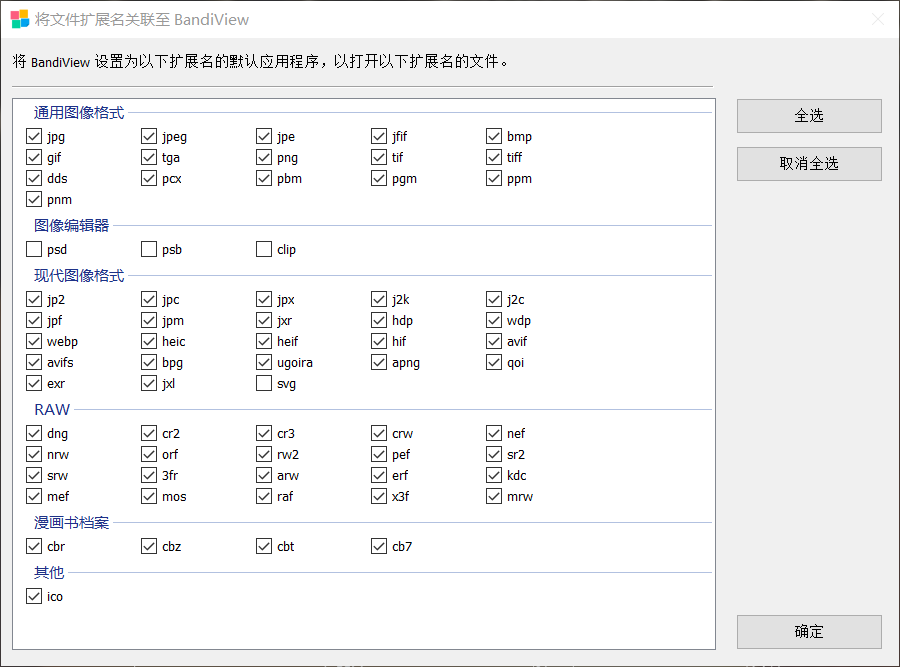Toggle the jxl checkbox

149,383
